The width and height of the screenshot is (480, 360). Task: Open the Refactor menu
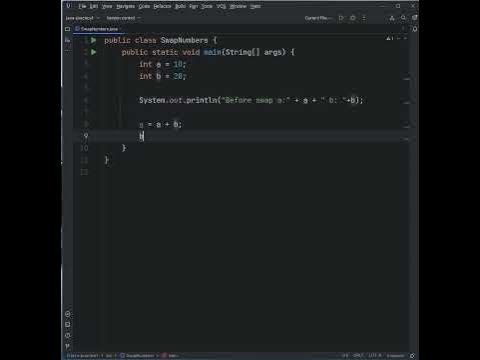[x=162, y=6]
